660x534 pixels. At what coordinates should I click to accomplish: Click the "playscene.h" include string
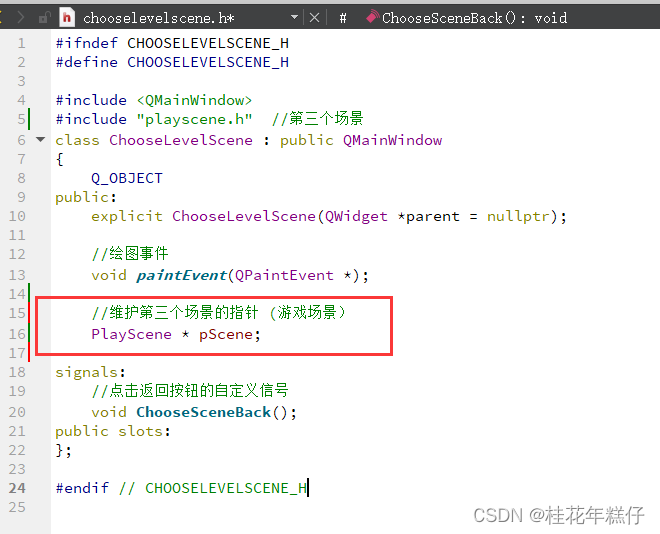194,119
